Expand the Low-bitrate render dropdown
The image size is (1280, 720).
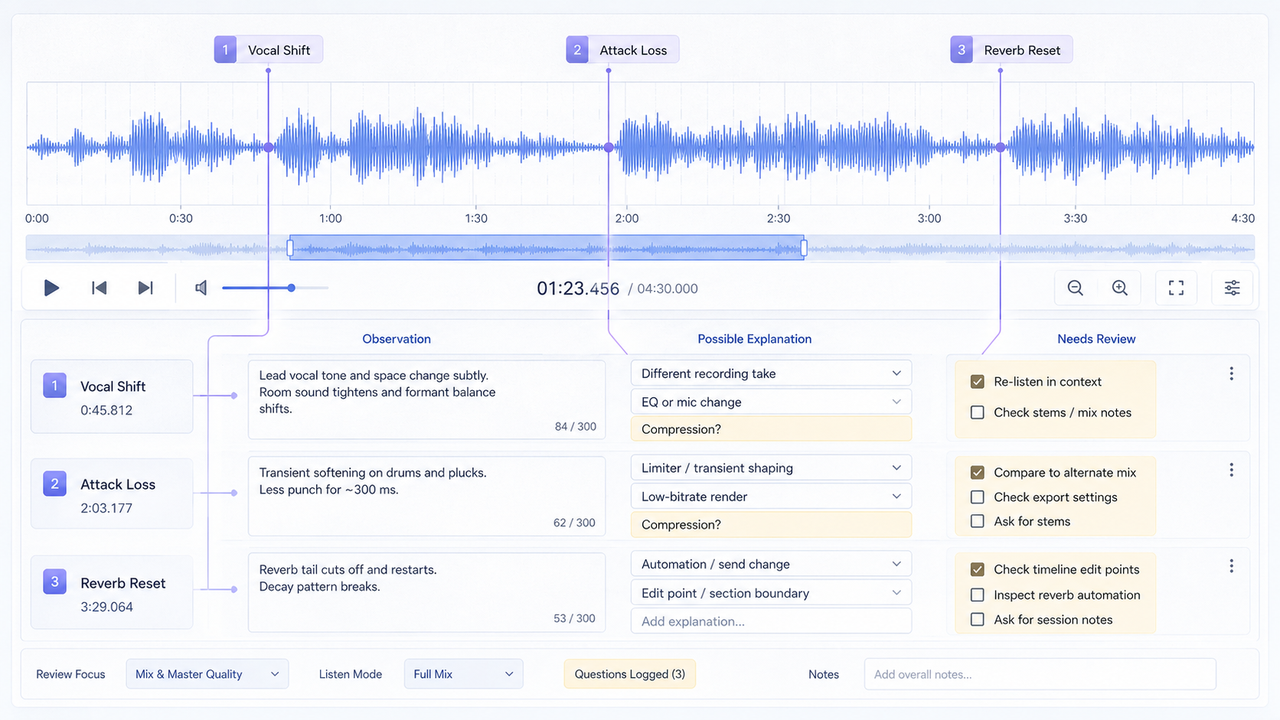[771, 496]
